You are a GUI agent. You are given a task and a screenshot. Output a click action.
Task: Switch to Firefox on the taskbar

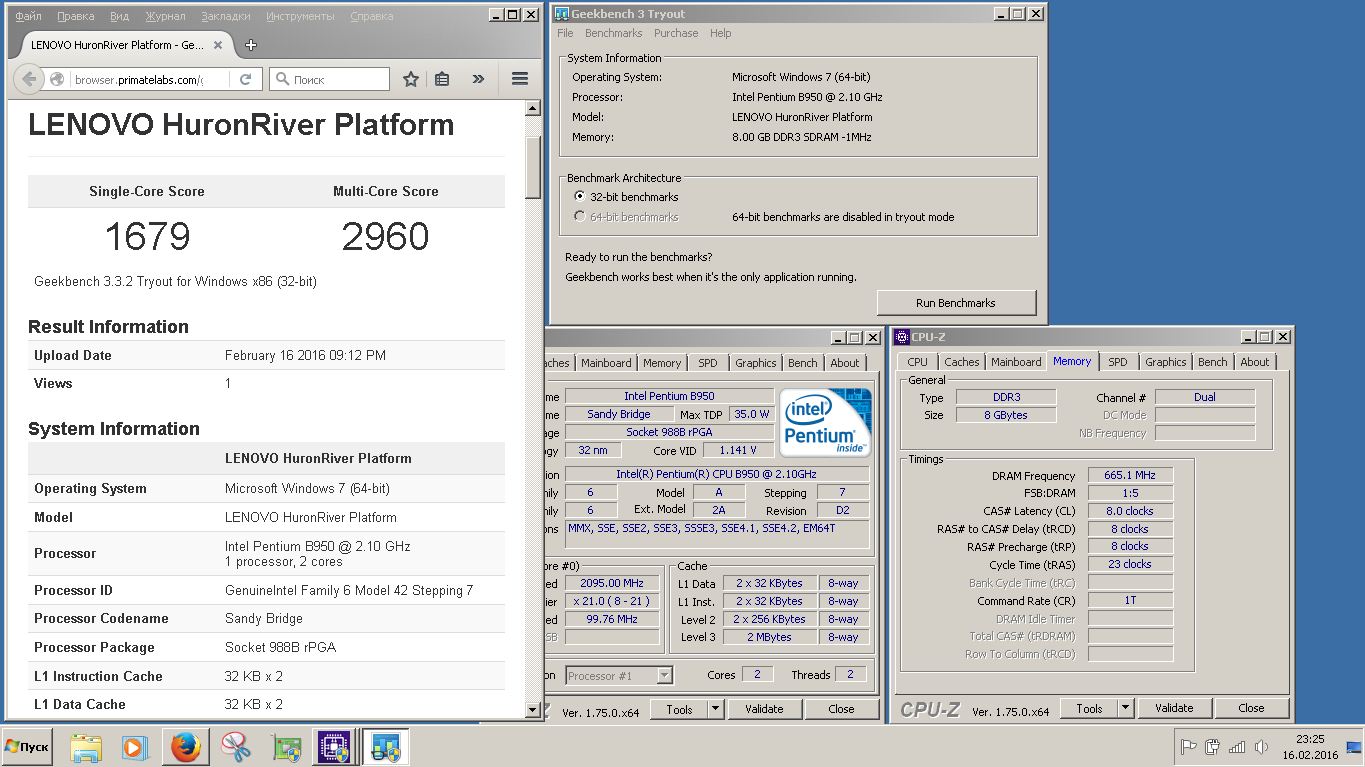[x=186, y=748]
